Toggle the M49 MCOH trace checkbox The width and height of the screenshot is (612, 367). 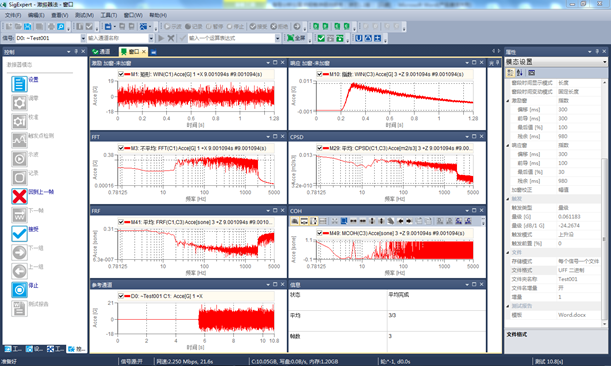pyautogui.click(x=320, y=233)
